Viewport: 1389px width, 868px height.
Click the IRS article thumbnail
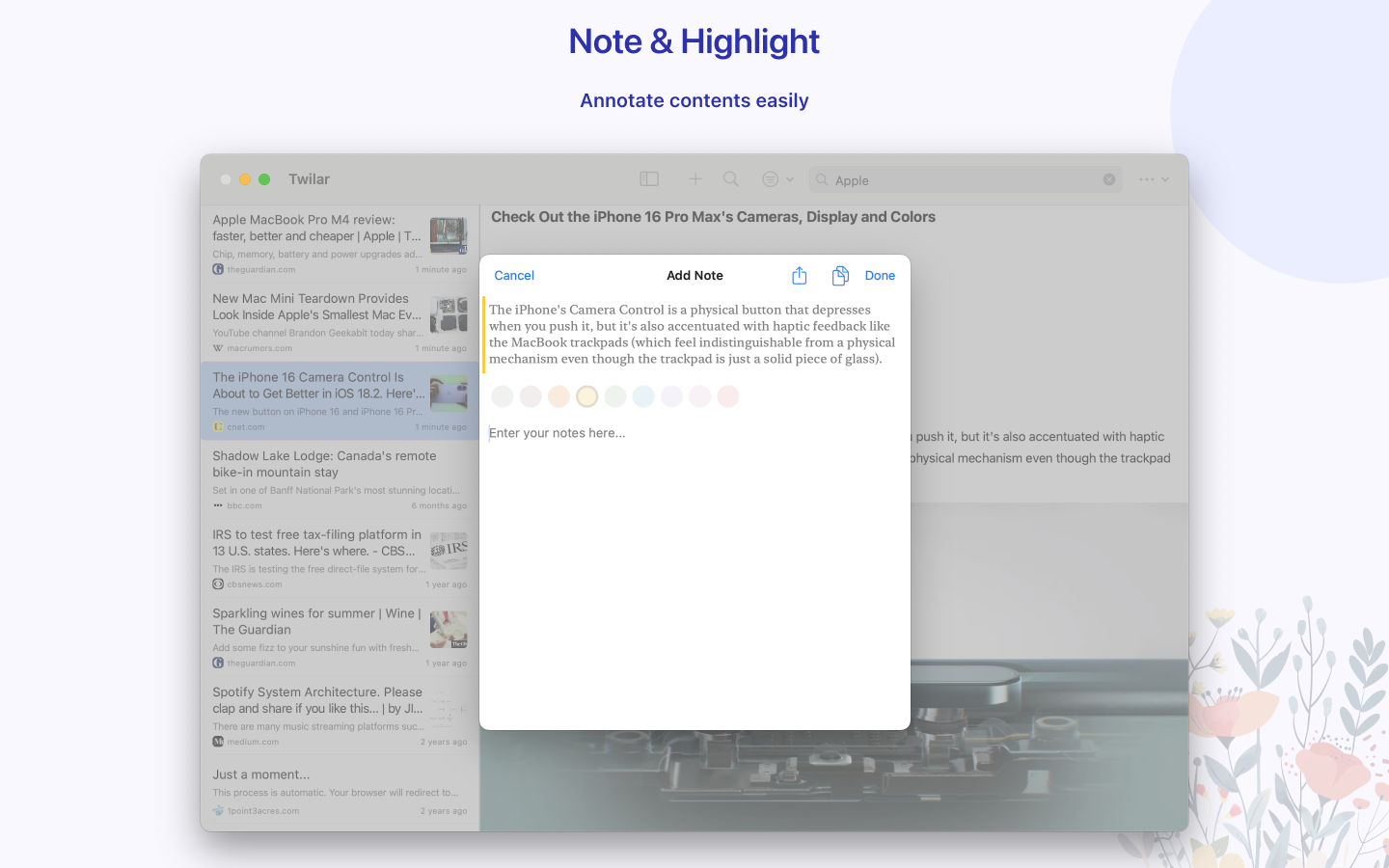click(x=449, y=551)
